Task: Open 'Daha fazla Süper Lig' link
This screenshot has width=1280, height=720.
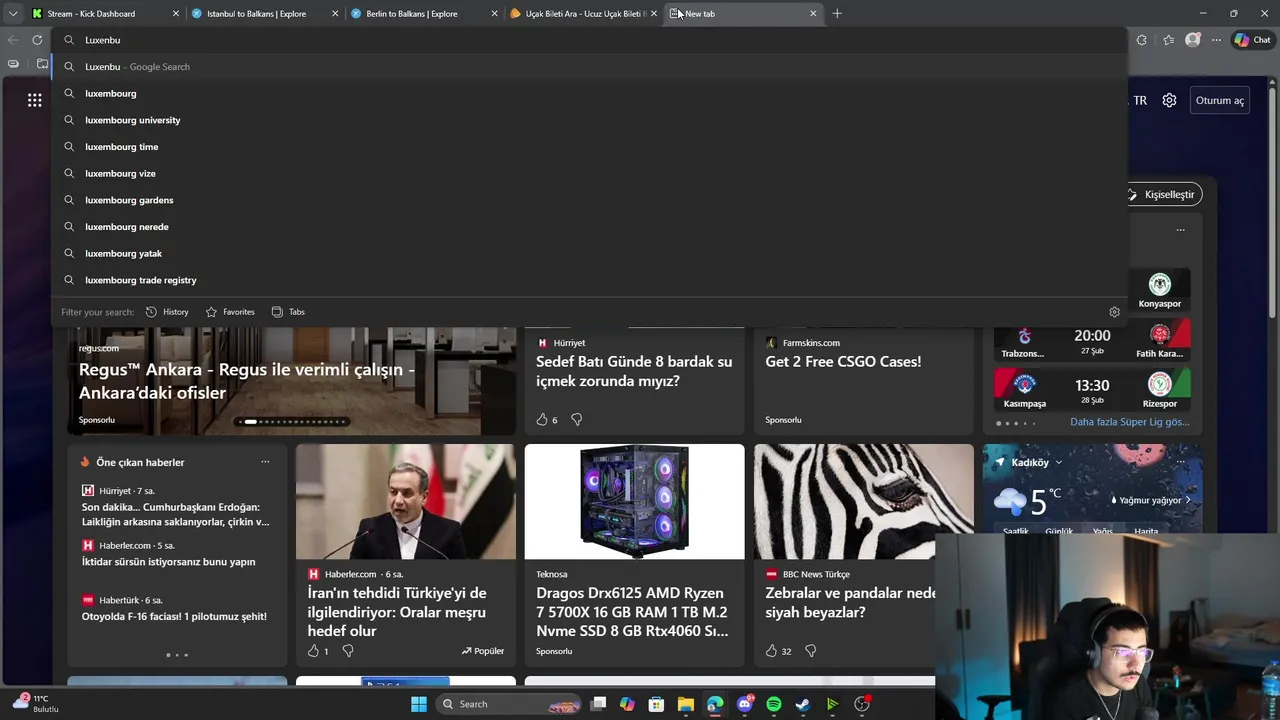Action: point(1129,422)
